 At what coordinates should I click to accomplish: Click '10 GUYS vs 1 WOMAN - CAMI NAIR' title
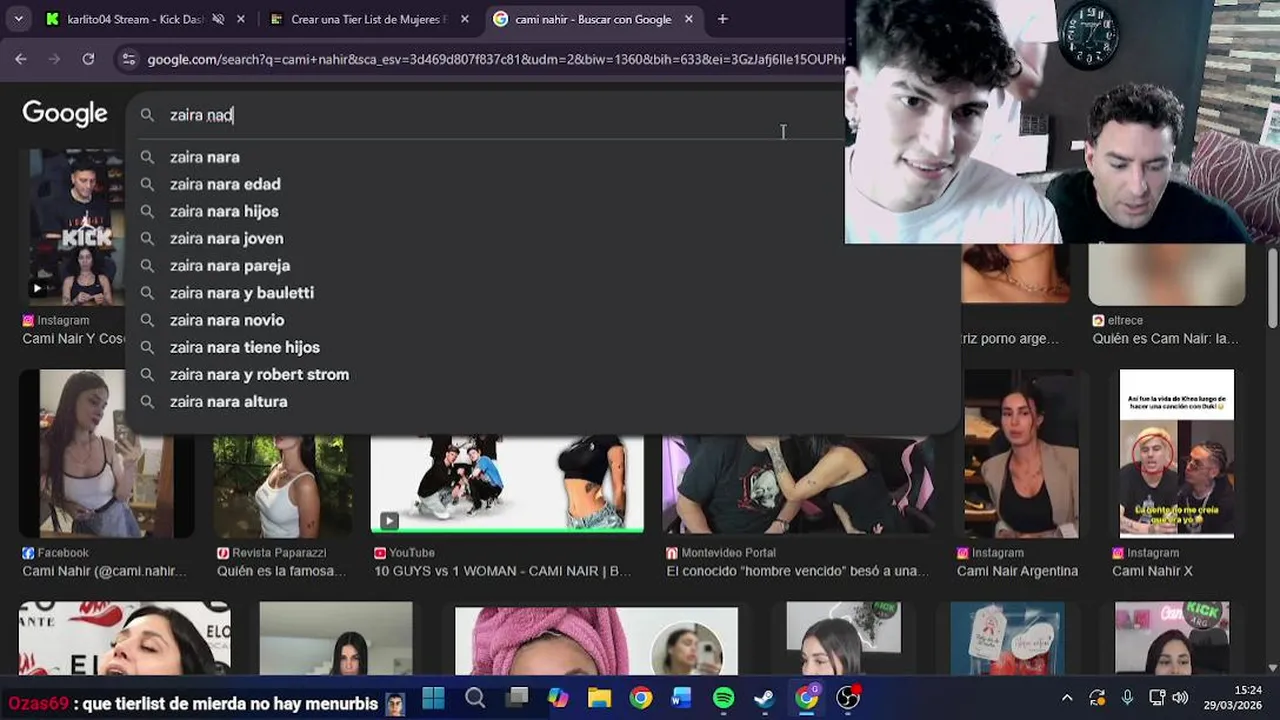[503, 571]
